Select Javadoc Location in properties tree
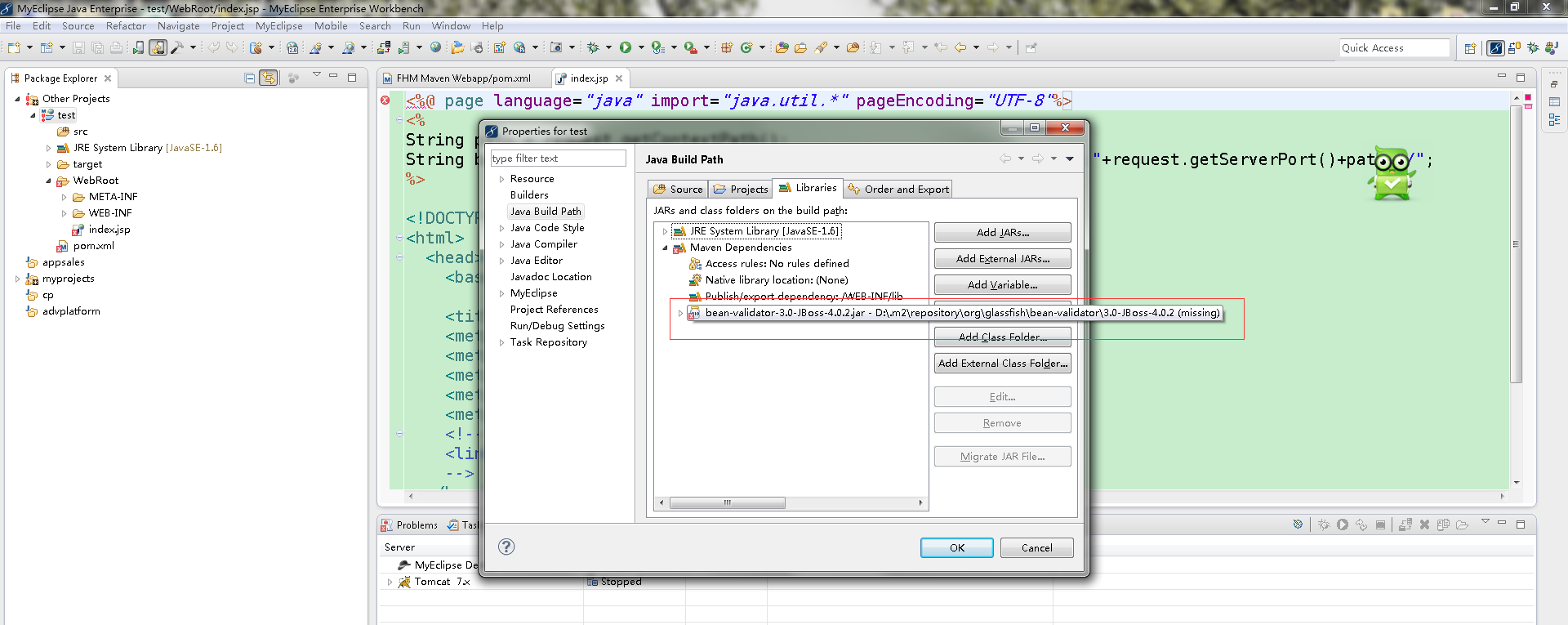This screenshot has height=625, width=1568. point(551,277)
